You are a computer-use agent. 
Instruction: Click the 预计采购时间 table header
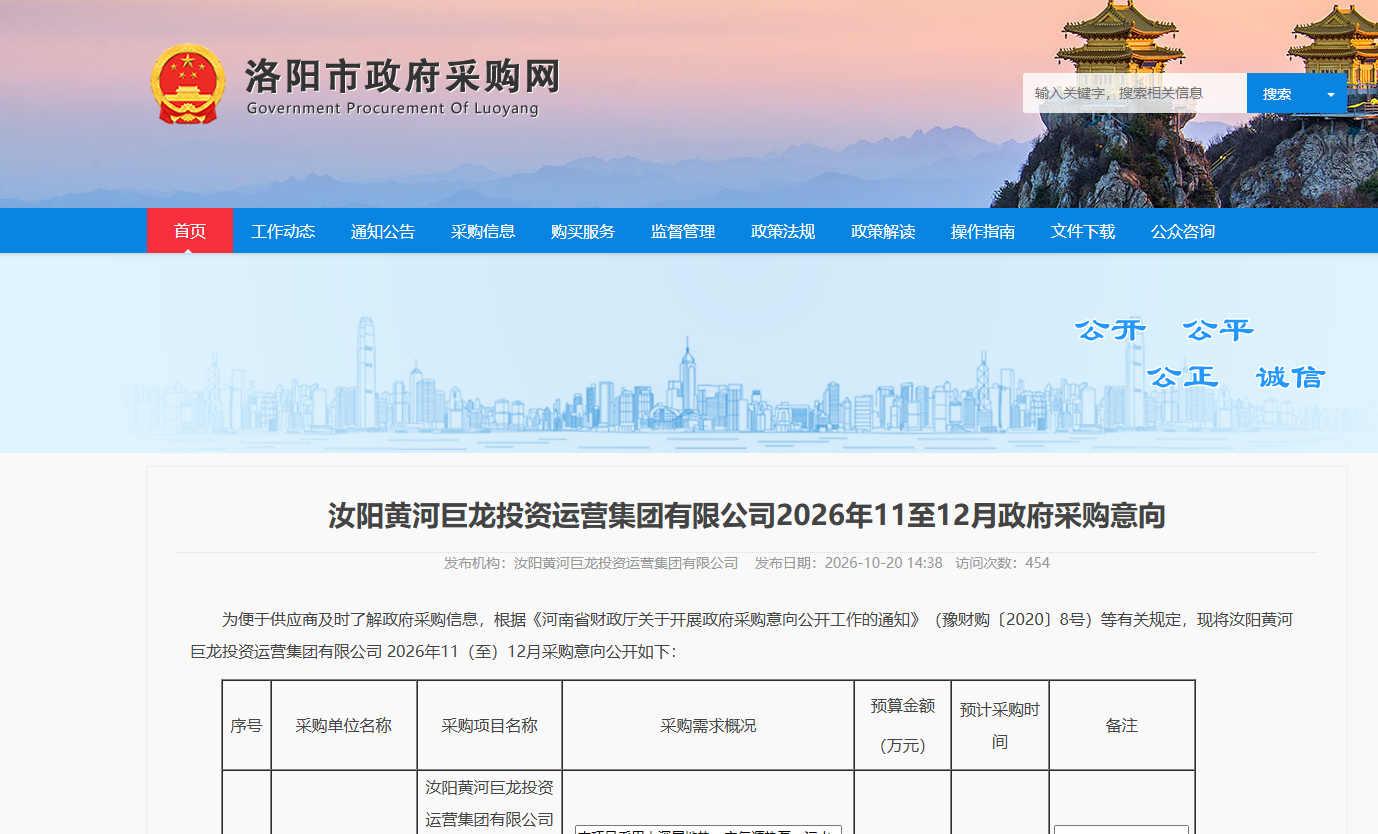[1000, 726]
